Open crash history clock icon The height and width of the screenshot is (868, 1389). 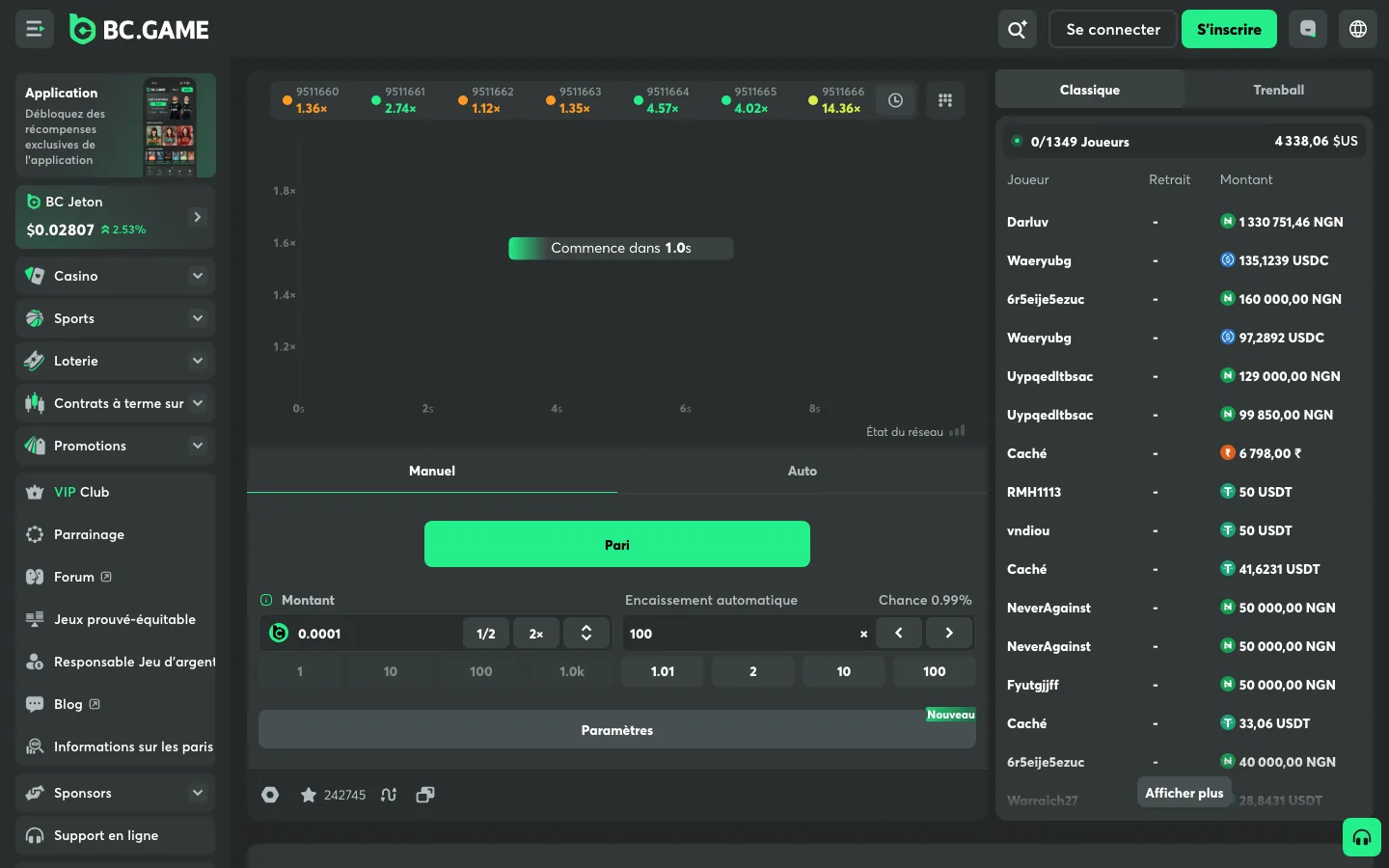coord(895,100)
